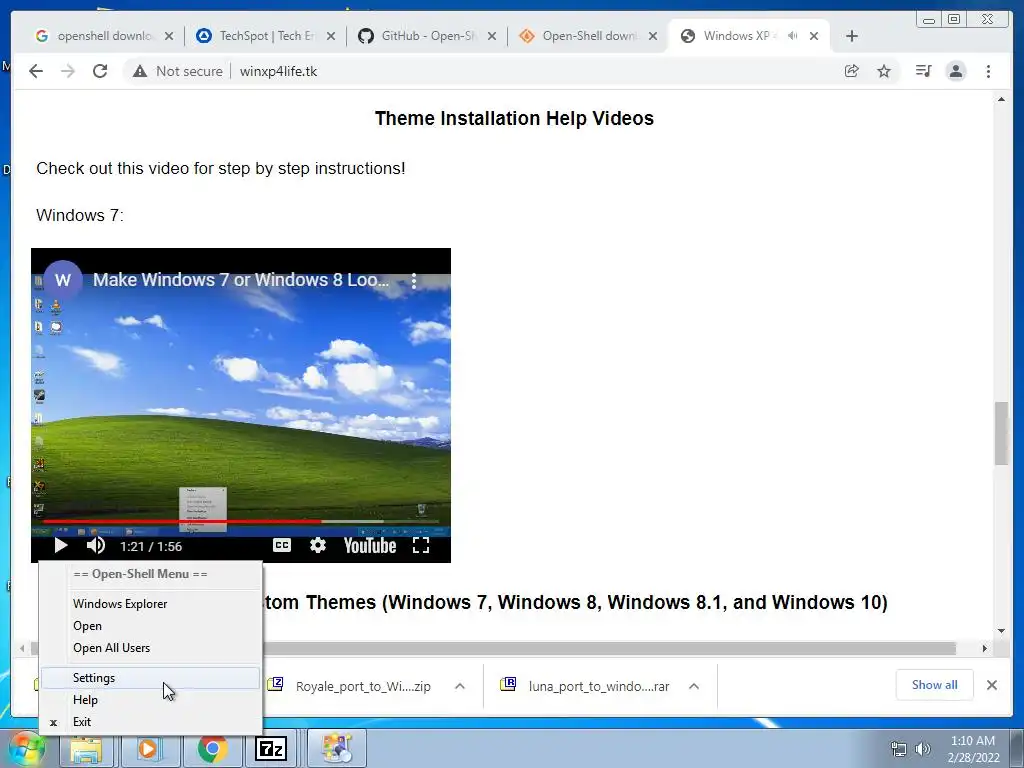Open the video's more options dots

click(x=414, y=281)
